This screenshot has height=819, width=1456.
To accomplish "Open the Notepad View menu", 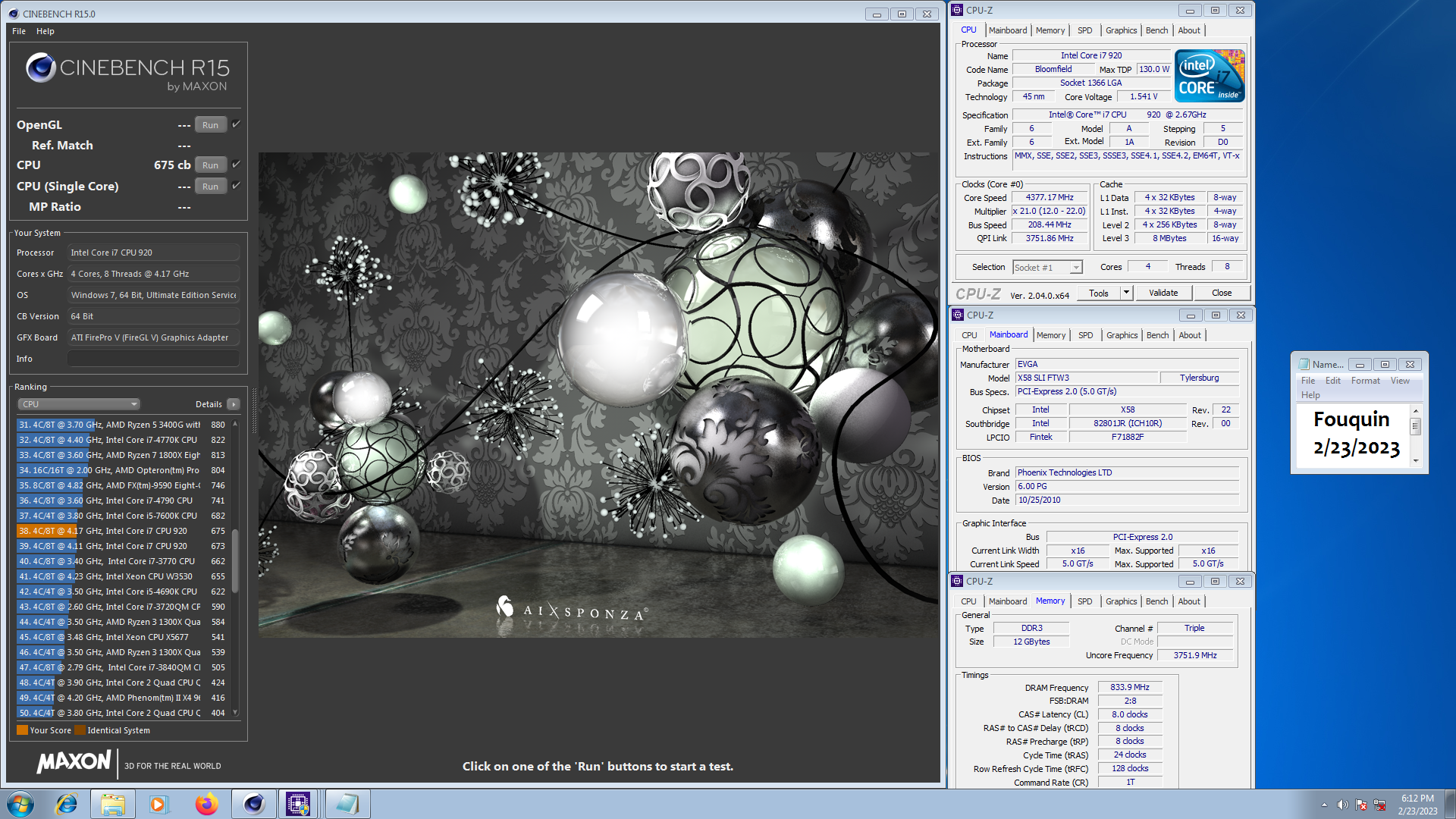I will [x=1400, y=381].
